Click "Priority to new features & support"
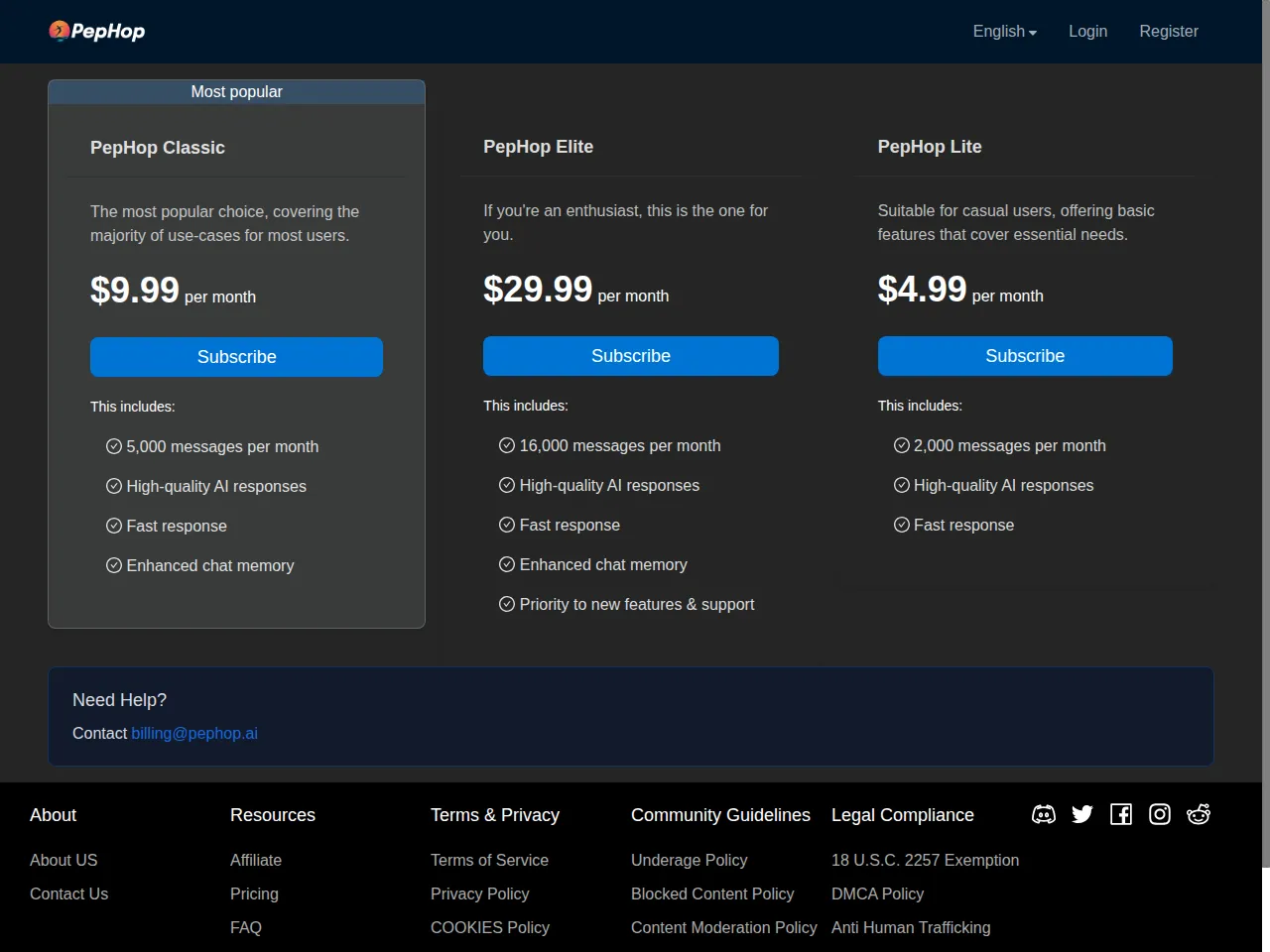 [x=637, y=604]
